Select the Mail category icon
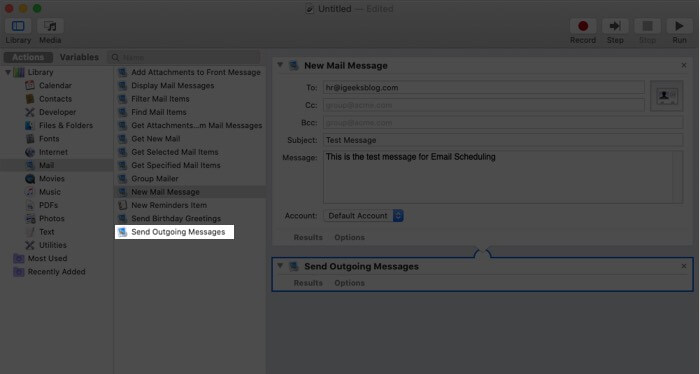700x374 pixels. point(30,165)
